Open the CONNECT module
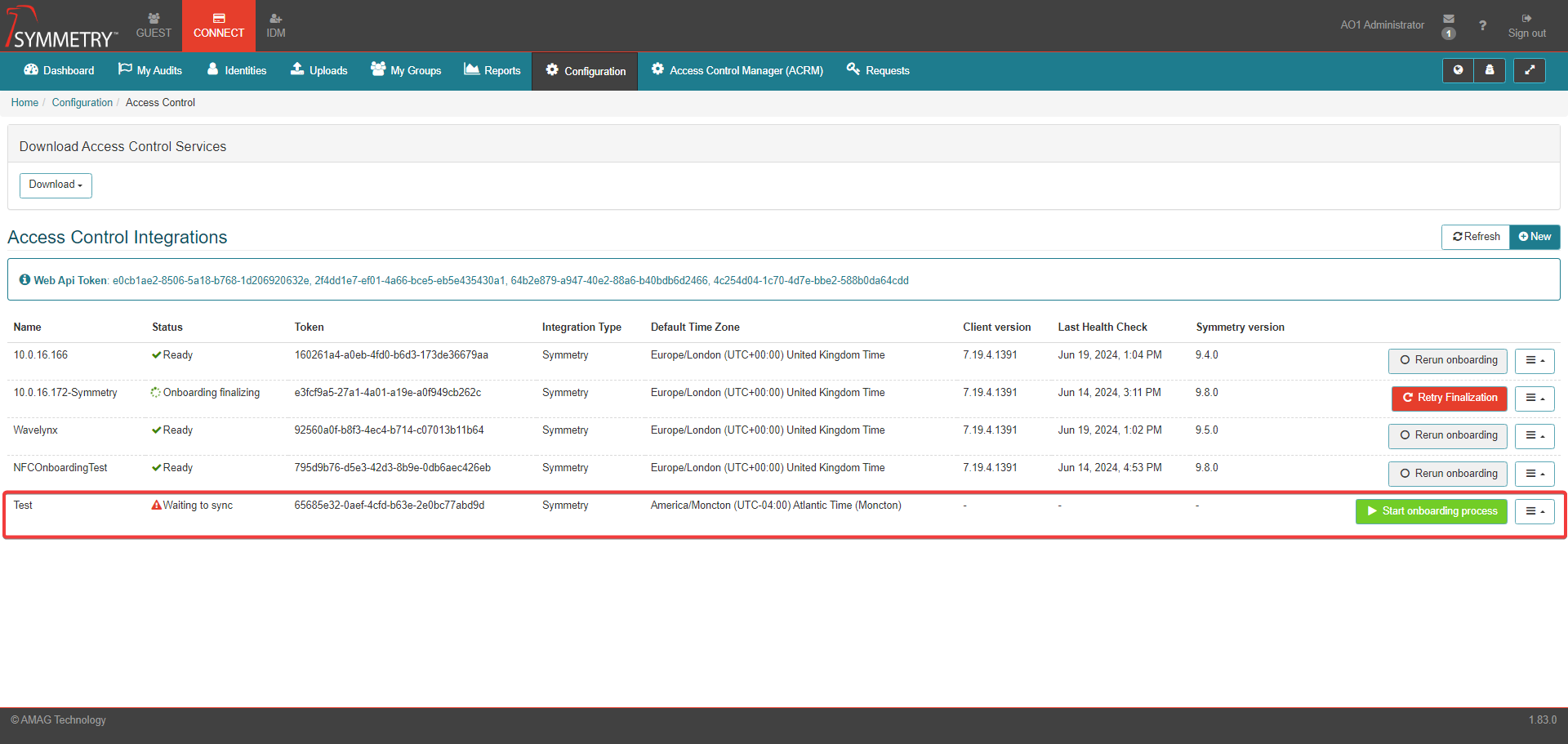Viewport: 1568px width, 744px height. (219, 26)
